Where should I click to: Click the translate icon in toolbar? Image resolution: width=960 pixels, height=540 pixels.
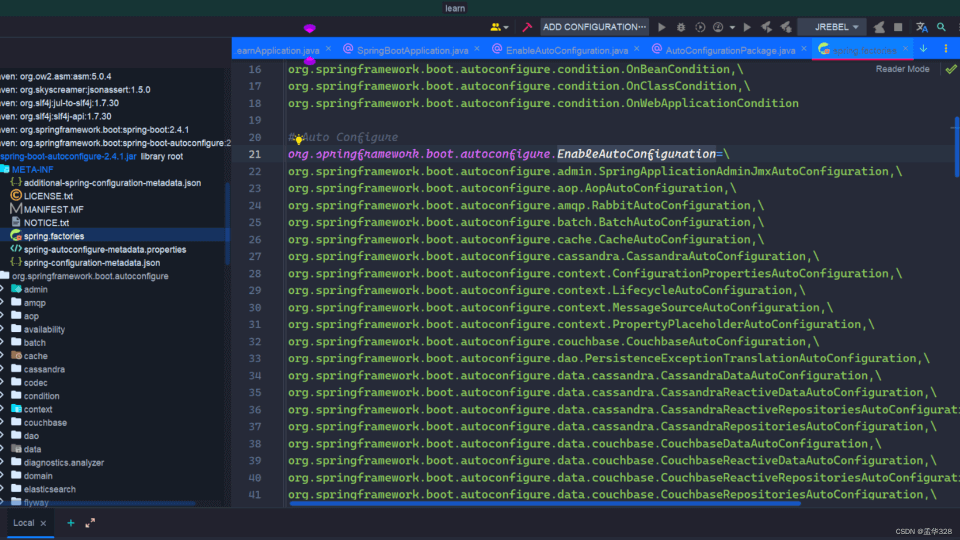[922, 27]
